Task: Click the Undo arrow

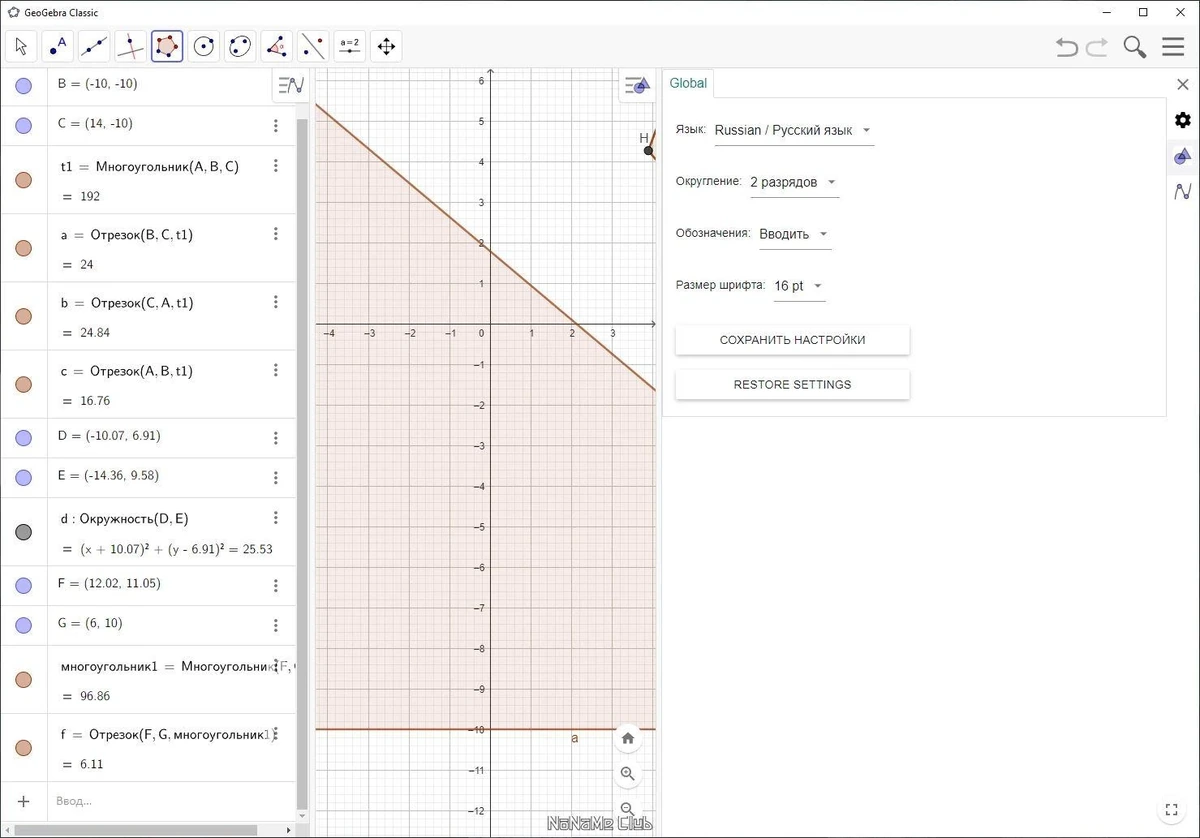Action: pyautogui.click(x=1067, y=47)
